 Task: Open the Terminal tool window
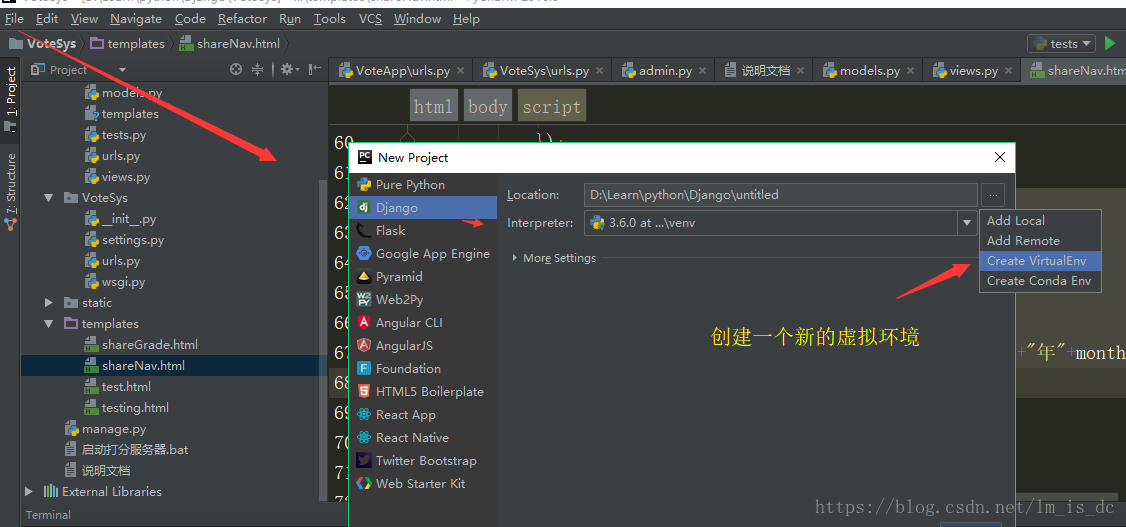coord(48,515)
